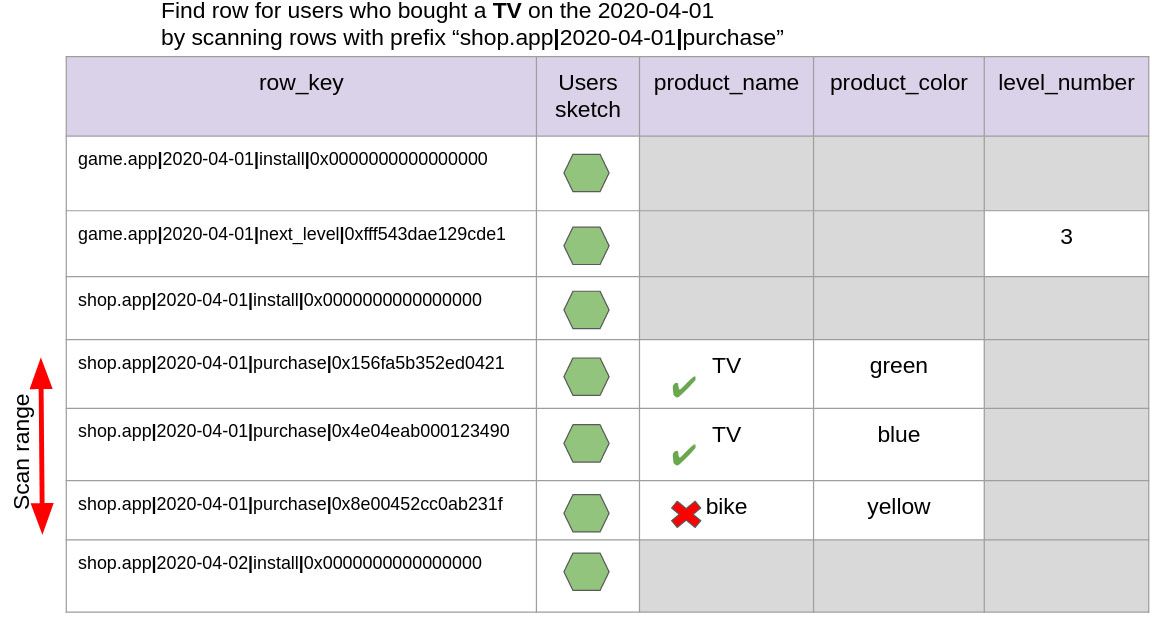
Task: Click the Users sketch column header
Action: click(588, 96)
